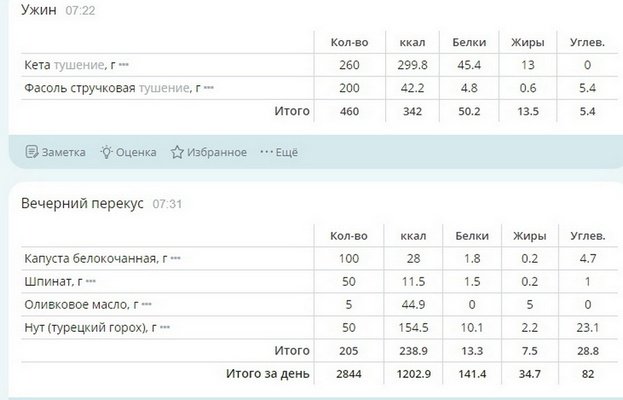Image resolution: width=623 pixels, height=400 pixels.
Task: Open the Фасоль стручковая food entry
Action: [78, 88]
